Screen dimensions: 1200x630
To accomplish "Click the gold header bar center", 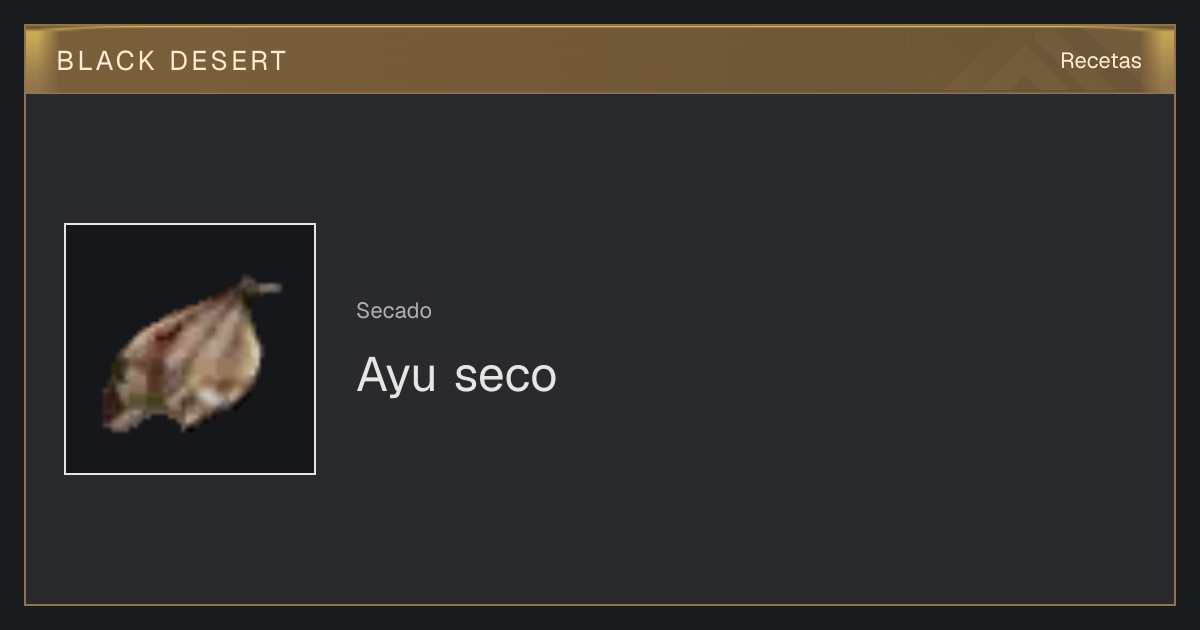I will (x=600, y=60).
